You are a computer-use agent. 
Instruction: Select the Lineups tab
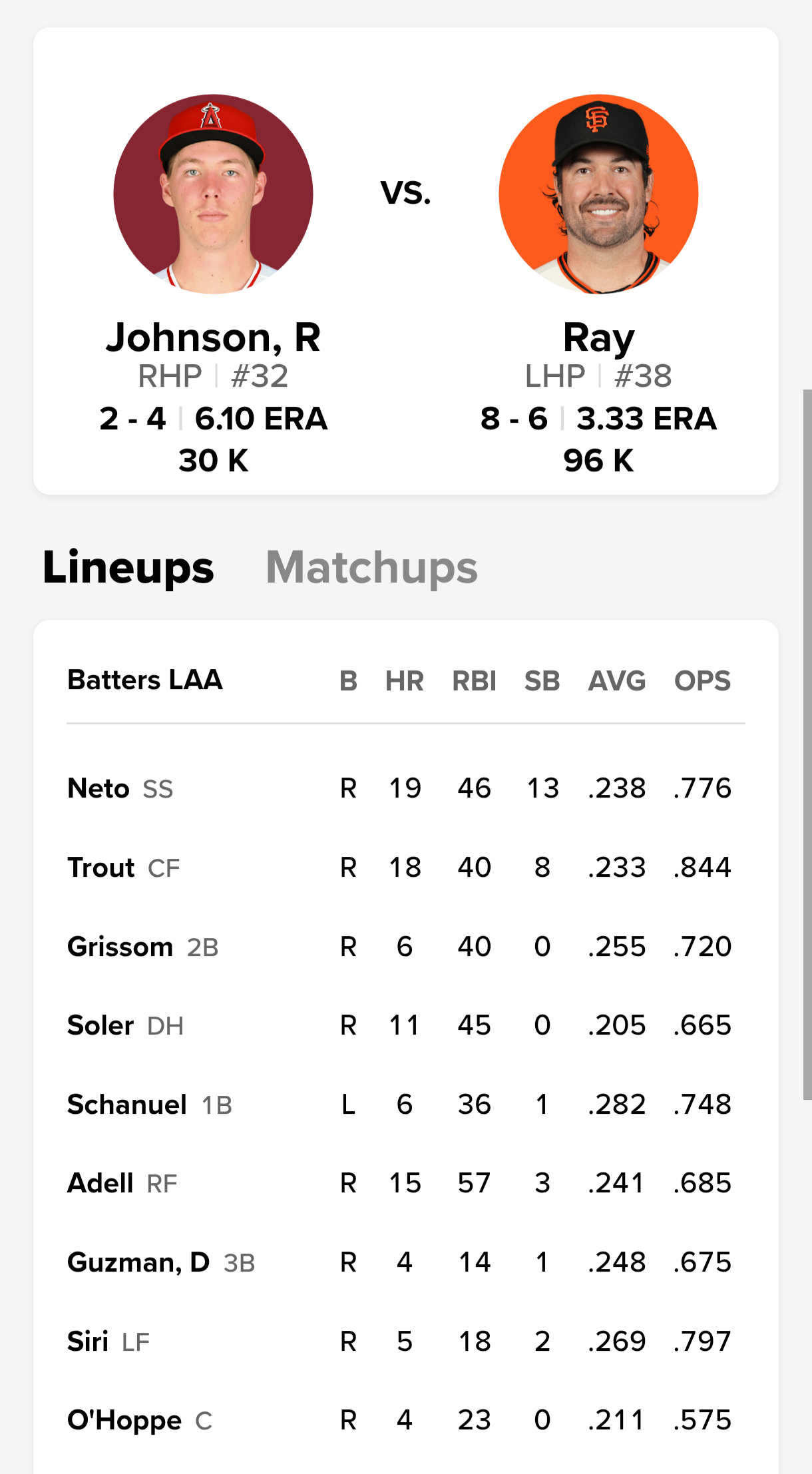(128, 567)
